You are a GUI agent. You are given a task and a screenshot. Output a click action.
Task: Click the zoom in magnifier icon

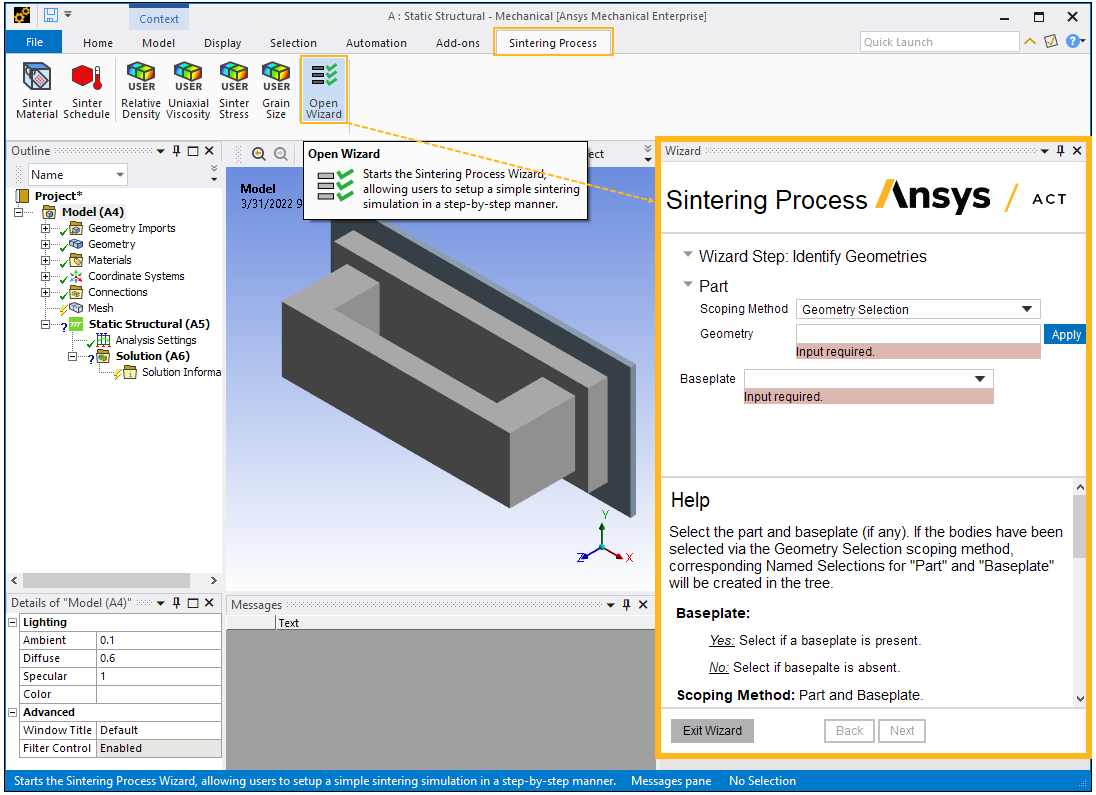259,154
